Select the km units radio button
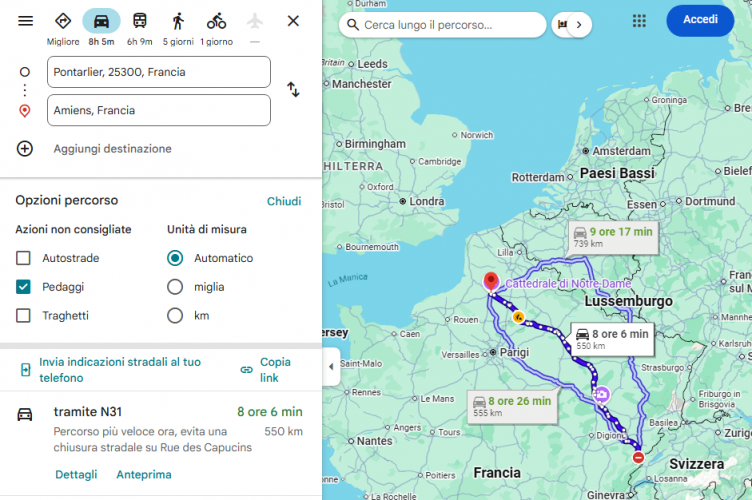The width and height of the screenshot is (752, 500). [x=175, y=315]
